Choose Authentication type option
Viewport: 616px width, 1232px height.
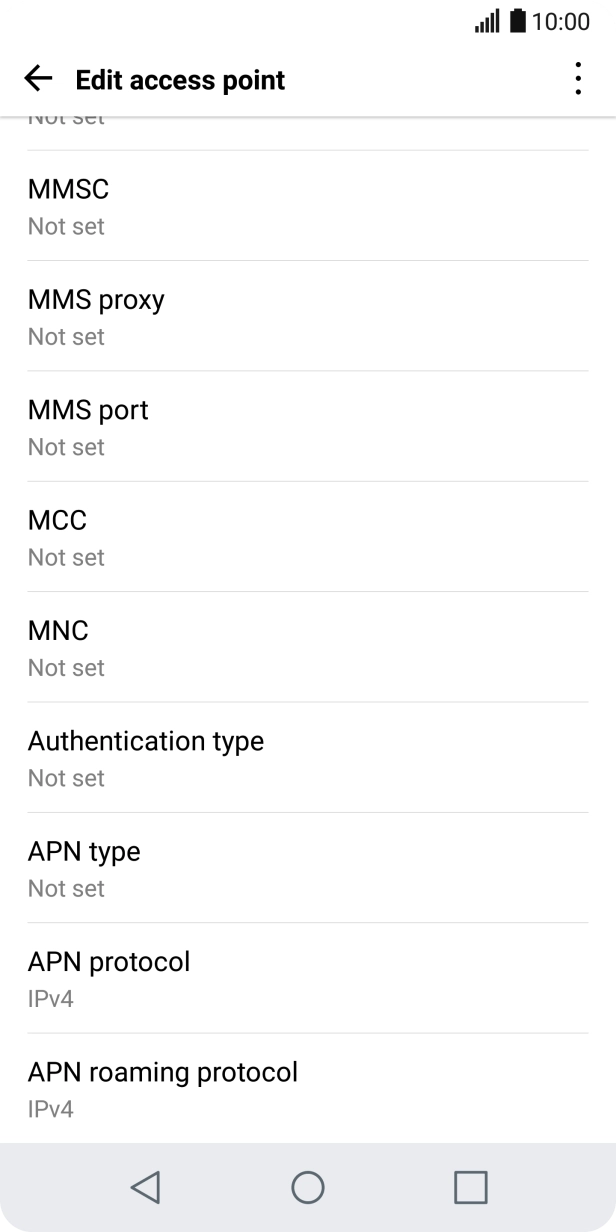(x=307, y=757)
